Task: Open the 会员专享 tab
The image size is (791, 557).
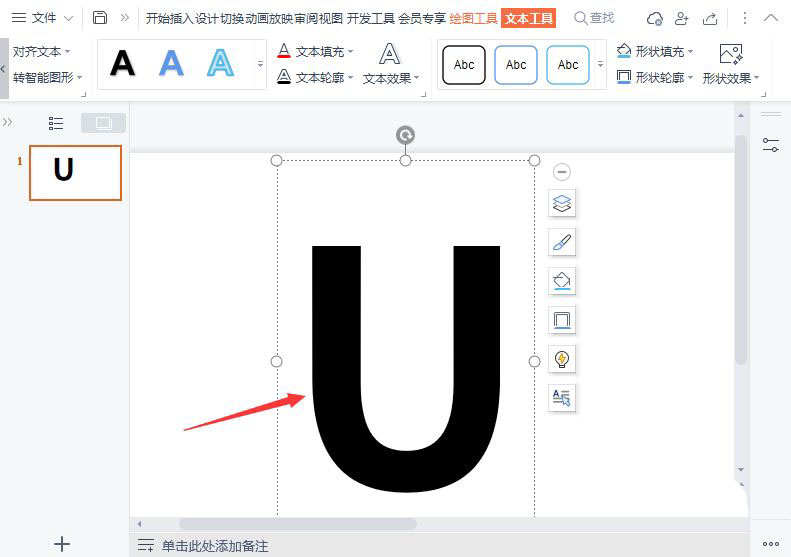Action: coord(422,19)
